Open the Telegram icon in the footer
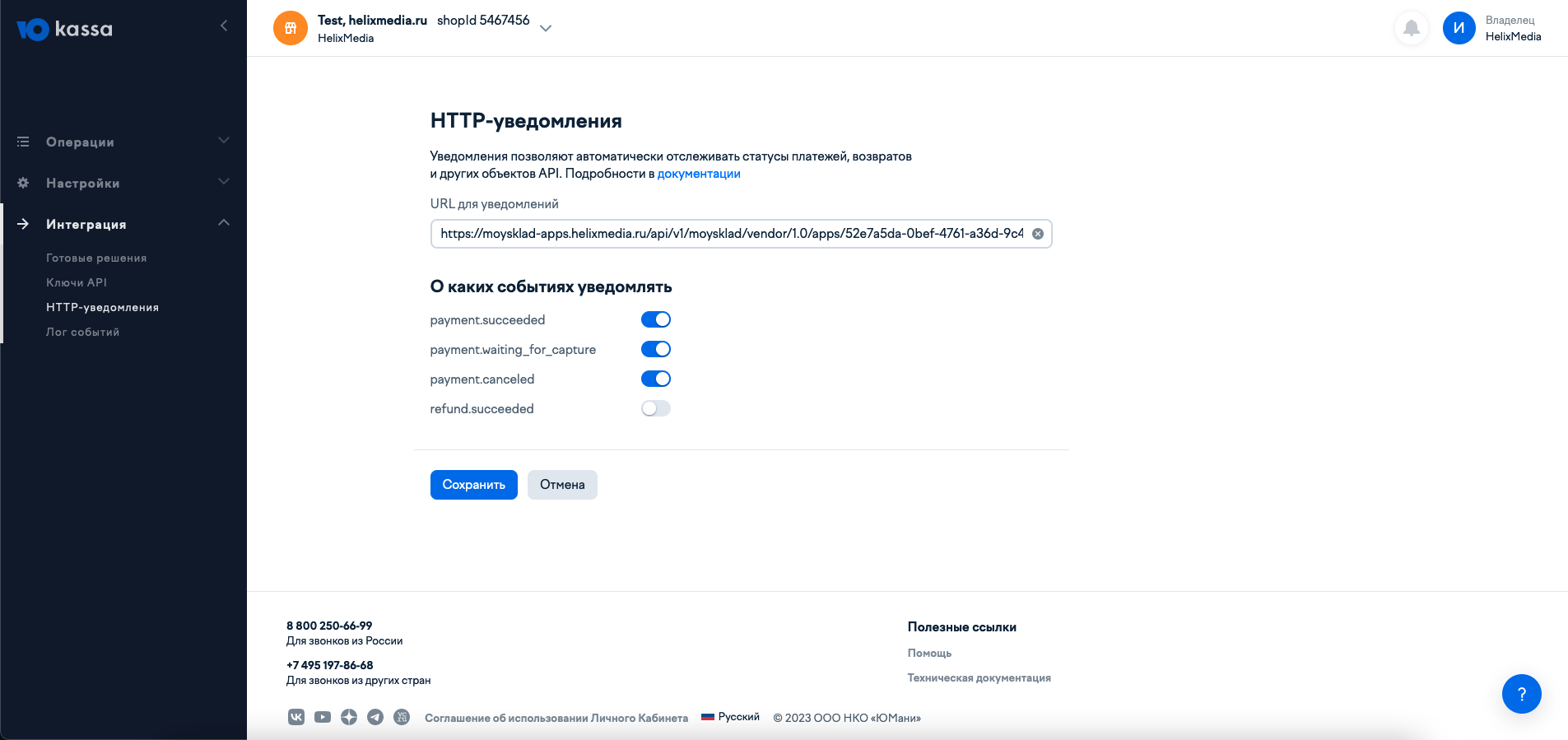Viewport: 1568px width, 740px height. tap(375, 717)
